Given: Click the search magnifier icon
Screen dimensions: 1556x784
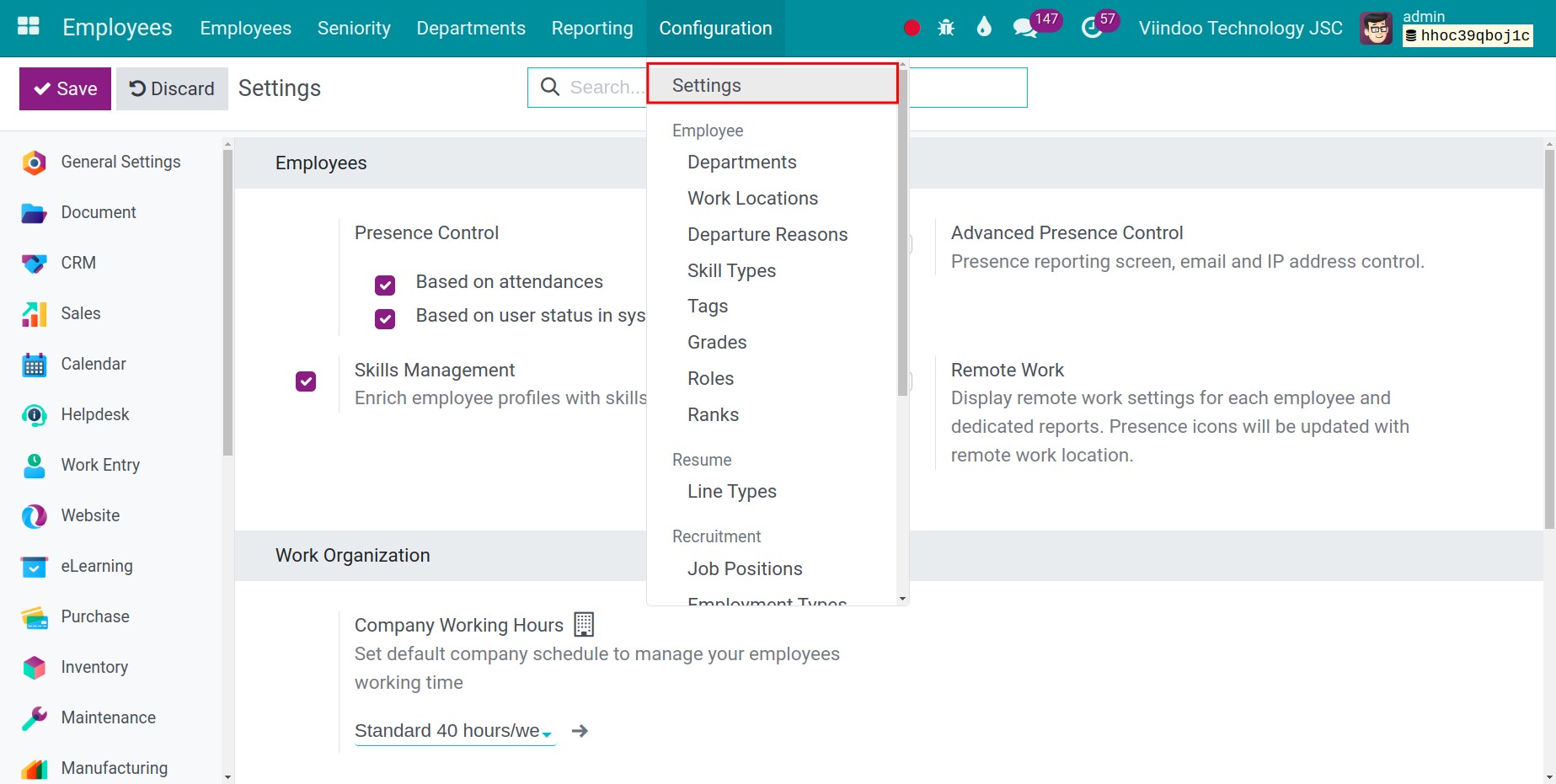Looking at the screenshot, I should [x=549, y=87].
